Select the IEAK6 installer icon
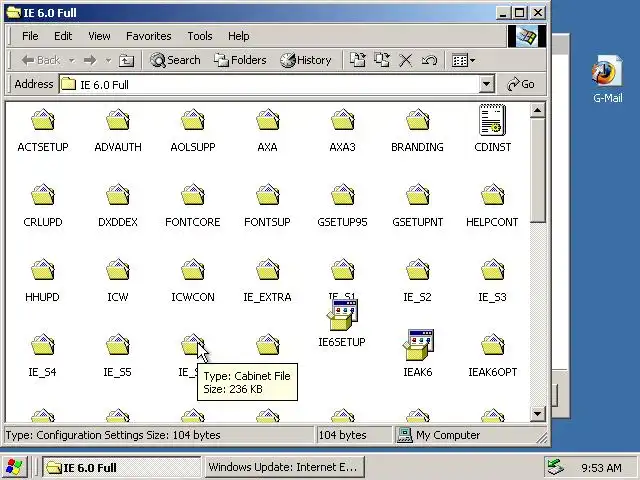The height and width of the screenshot is (480, 640). 418,345
